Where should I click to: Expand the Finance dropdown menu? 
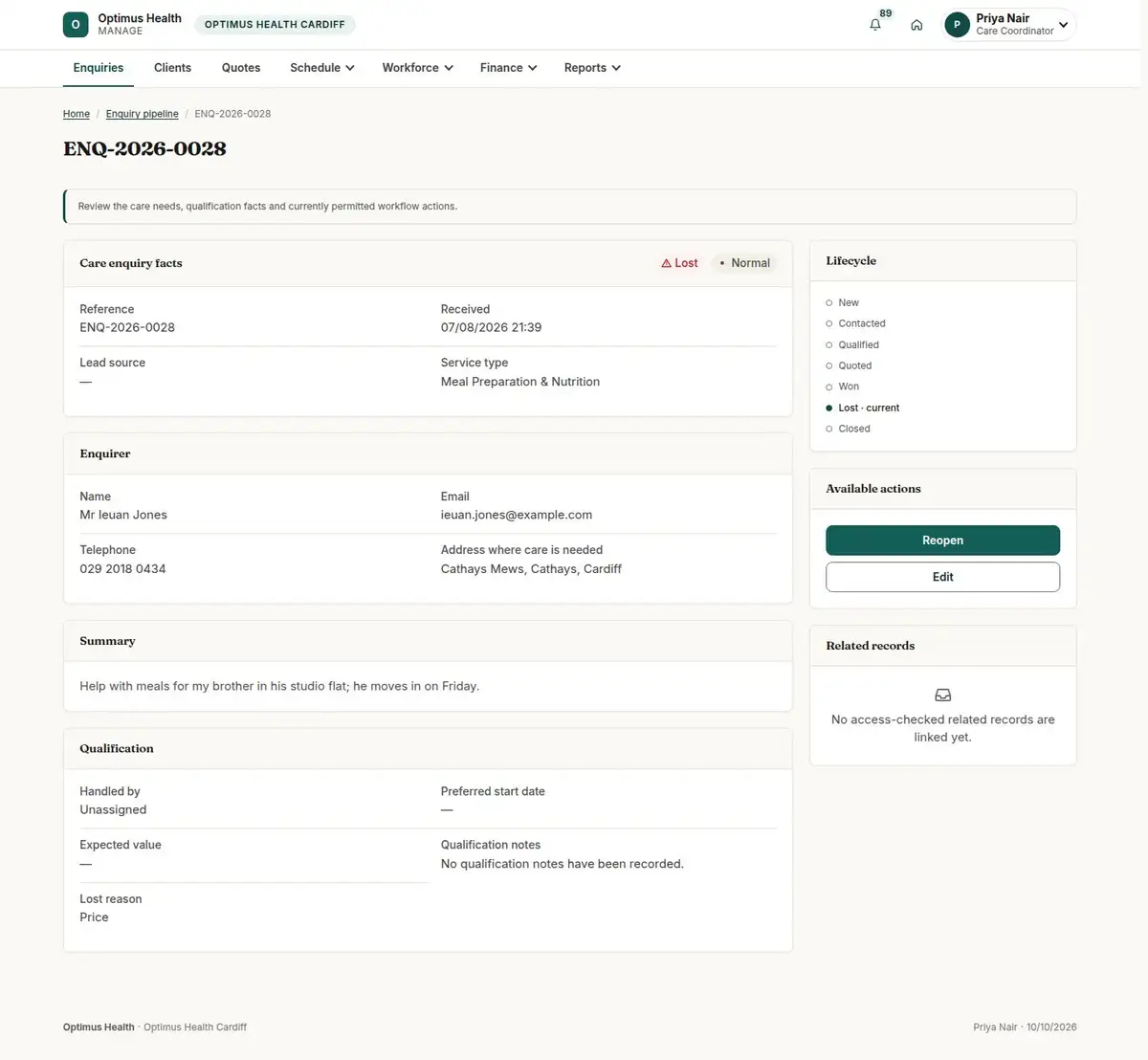pyautogui.click(x=509, y=68)
